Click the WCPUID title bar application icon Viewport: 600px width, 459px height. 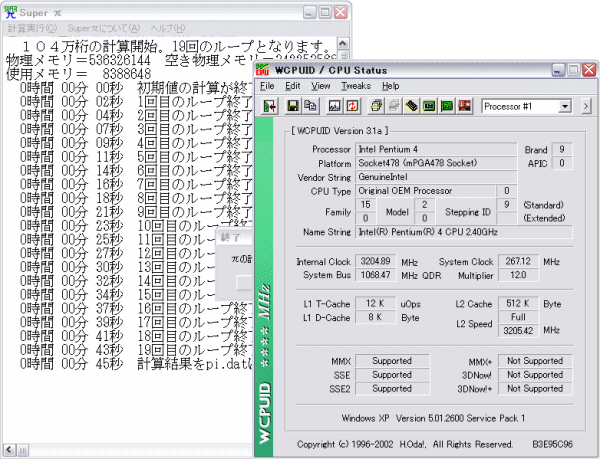tap(262, 70)
